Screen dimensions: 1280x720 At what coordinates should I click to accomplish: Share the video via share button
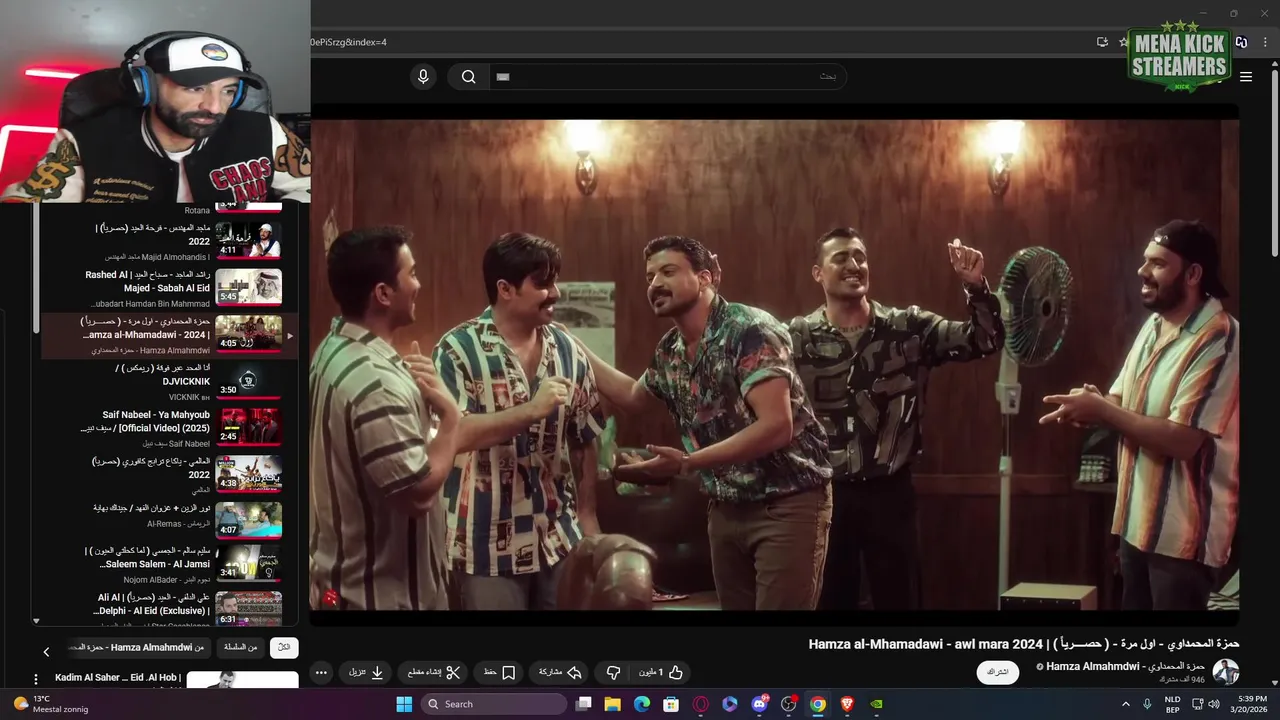pyautogui.click(x=560, y=673)
